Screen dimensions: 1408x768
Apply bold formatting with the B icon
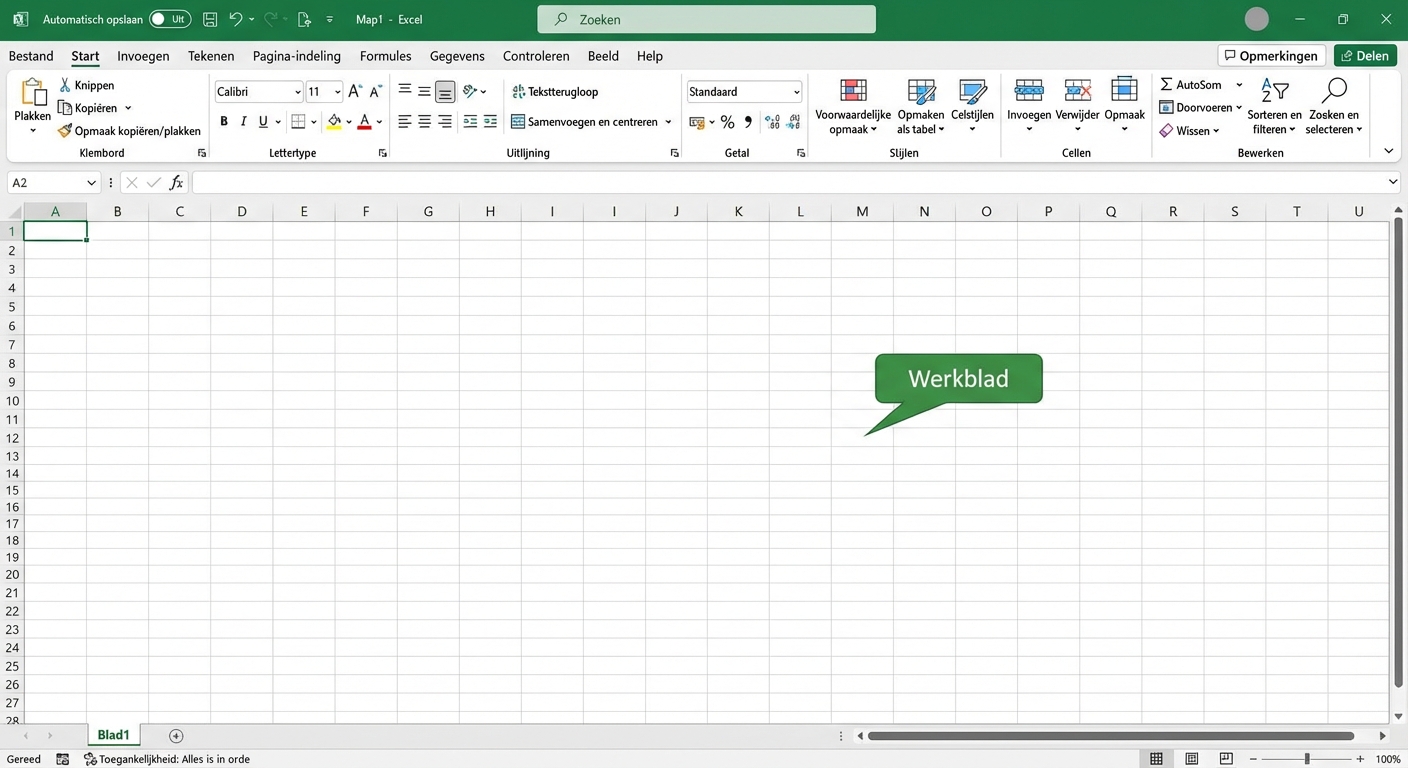tap(224, 121)
